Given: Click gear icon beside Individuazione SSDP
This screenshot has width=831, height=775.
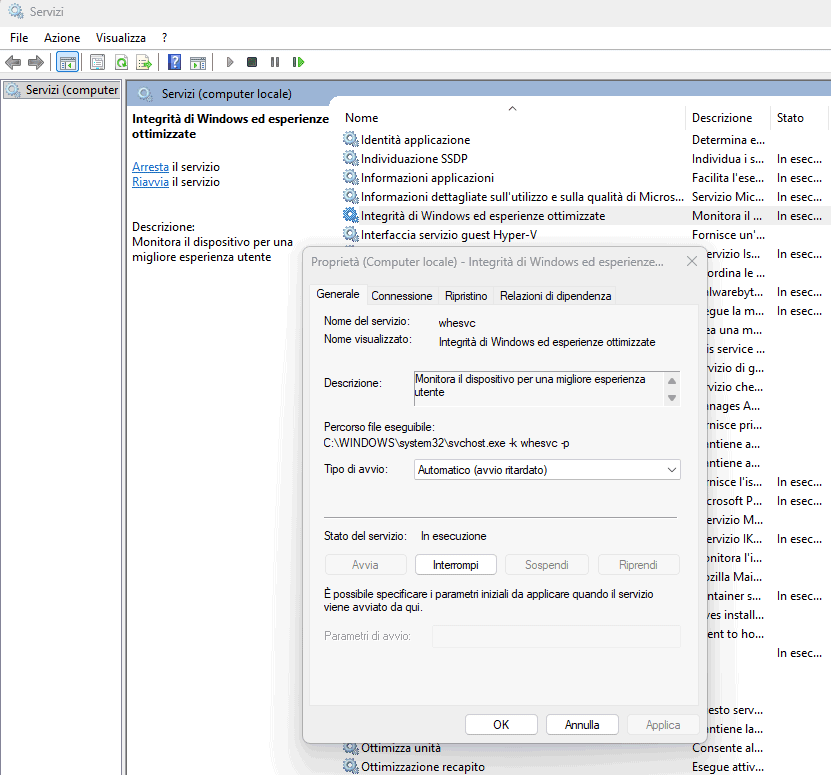Looking at the screenshot, I should (350, 158).
